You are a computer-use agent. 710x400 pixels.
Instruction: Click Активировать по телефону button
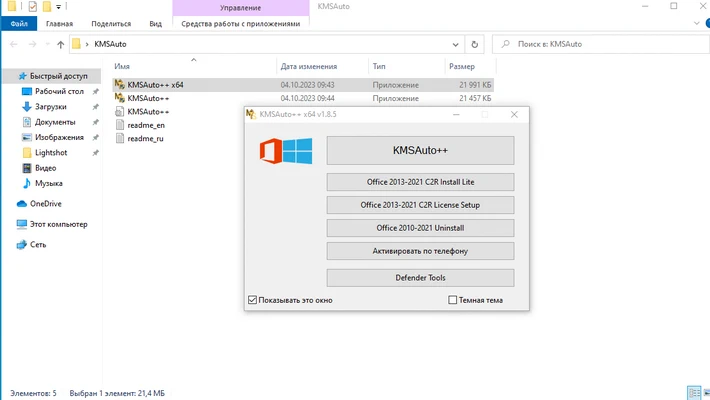[420, 251]
